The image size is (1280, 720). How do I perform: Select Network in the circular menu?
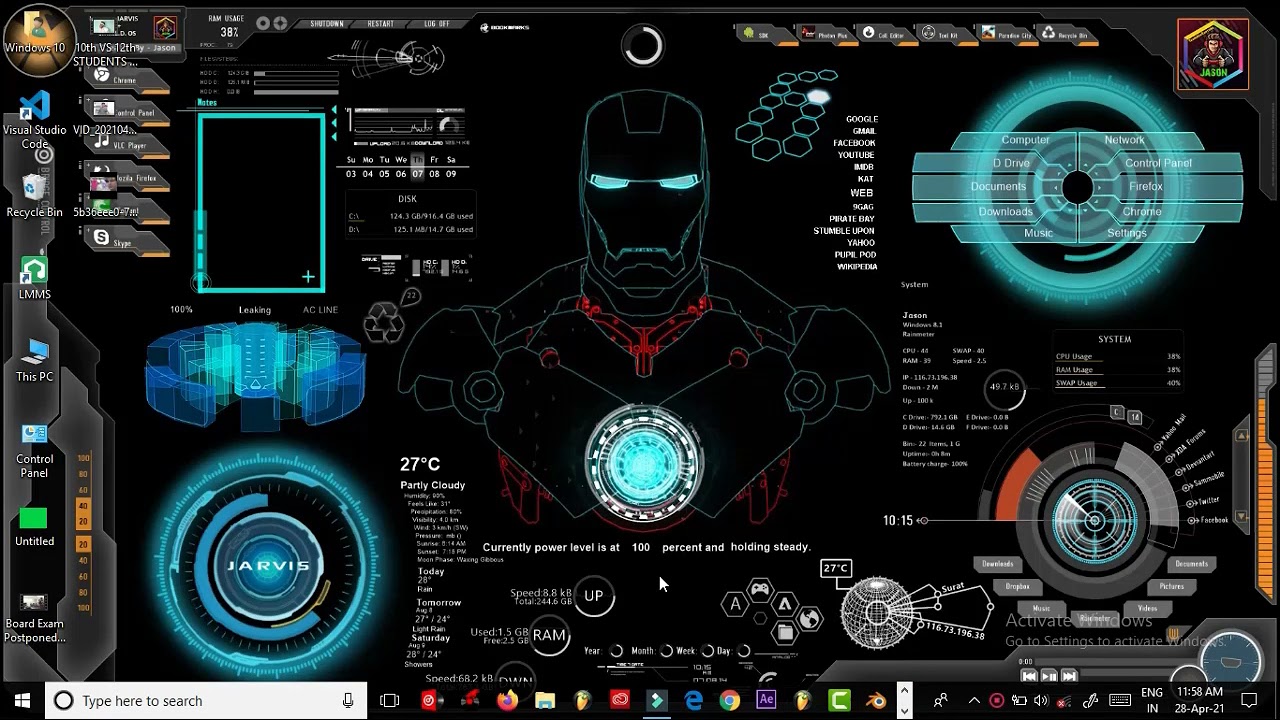[1124, 140]
